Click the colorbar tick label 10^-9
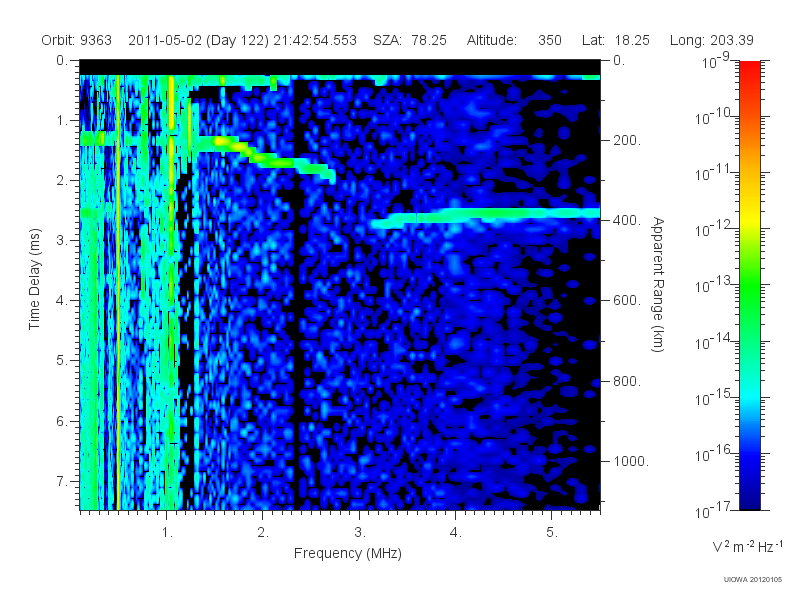The height and width of the screenshot is (600, 800). click(x=716, y=62)
